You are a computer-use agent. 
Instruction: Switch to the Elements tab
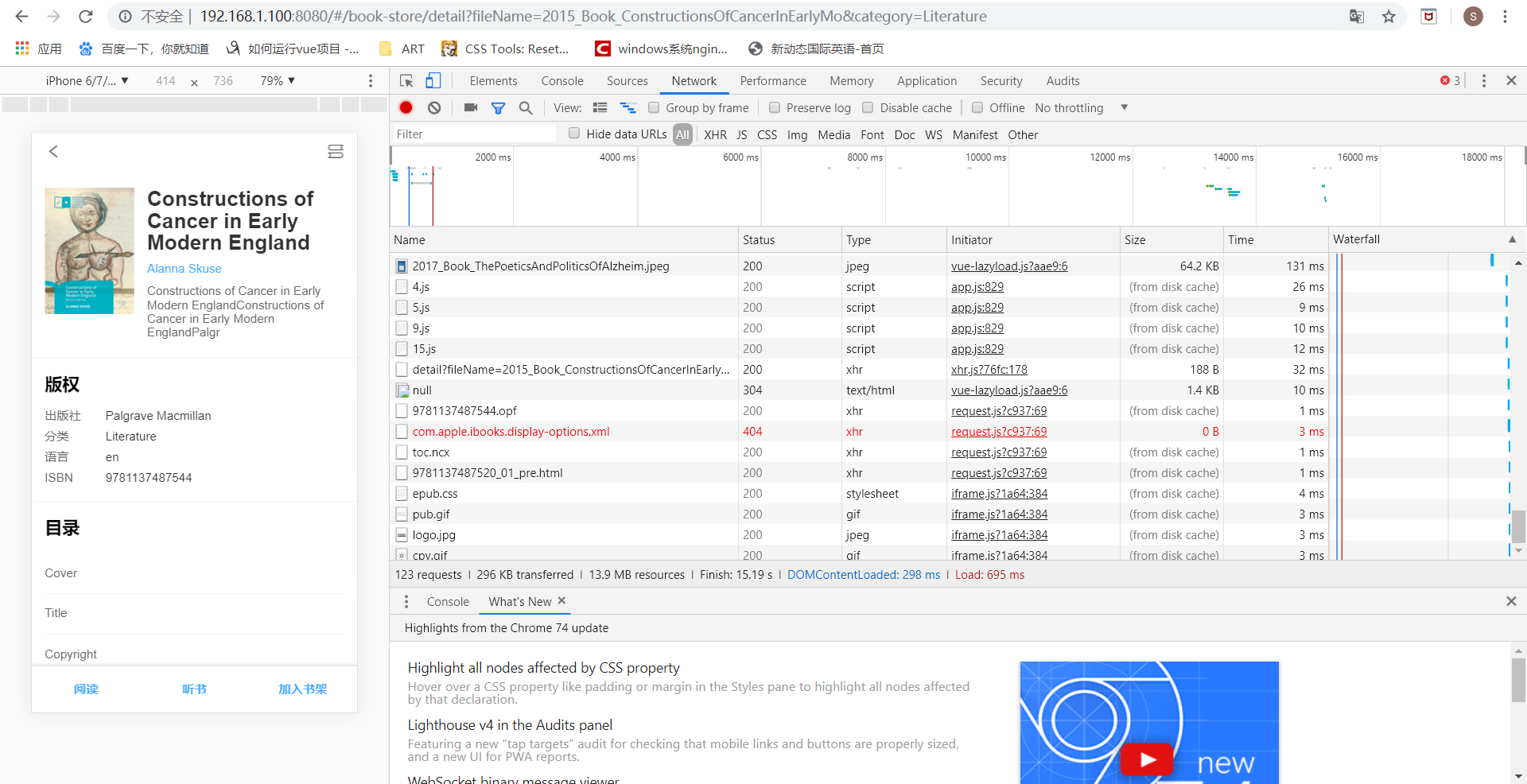493,81
